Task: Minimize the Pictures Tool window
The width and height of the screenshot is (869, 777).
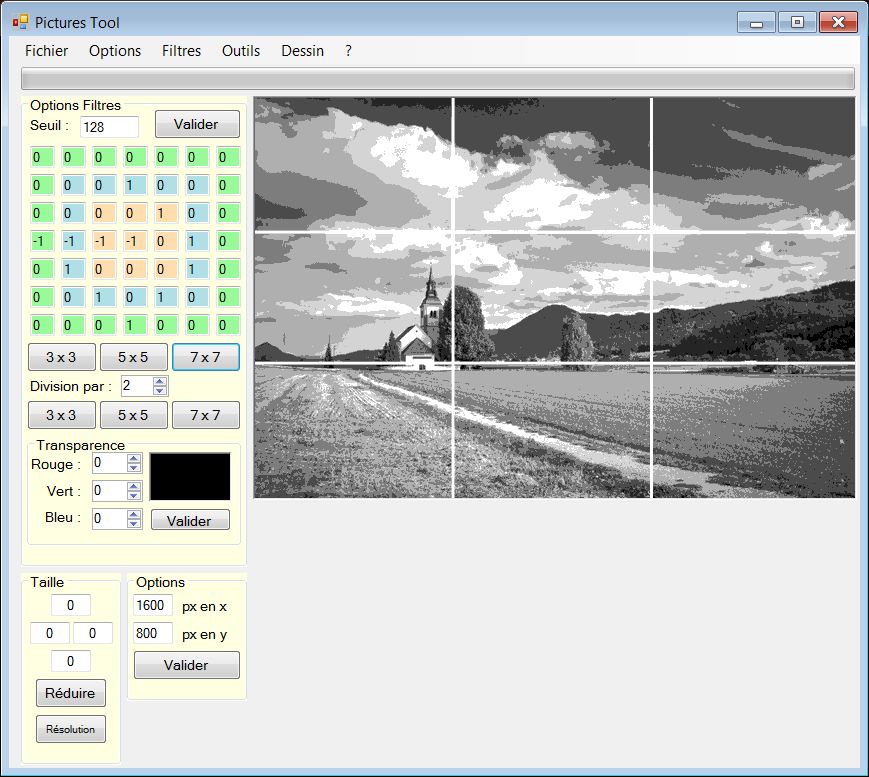Action: [x=756, y=23]
